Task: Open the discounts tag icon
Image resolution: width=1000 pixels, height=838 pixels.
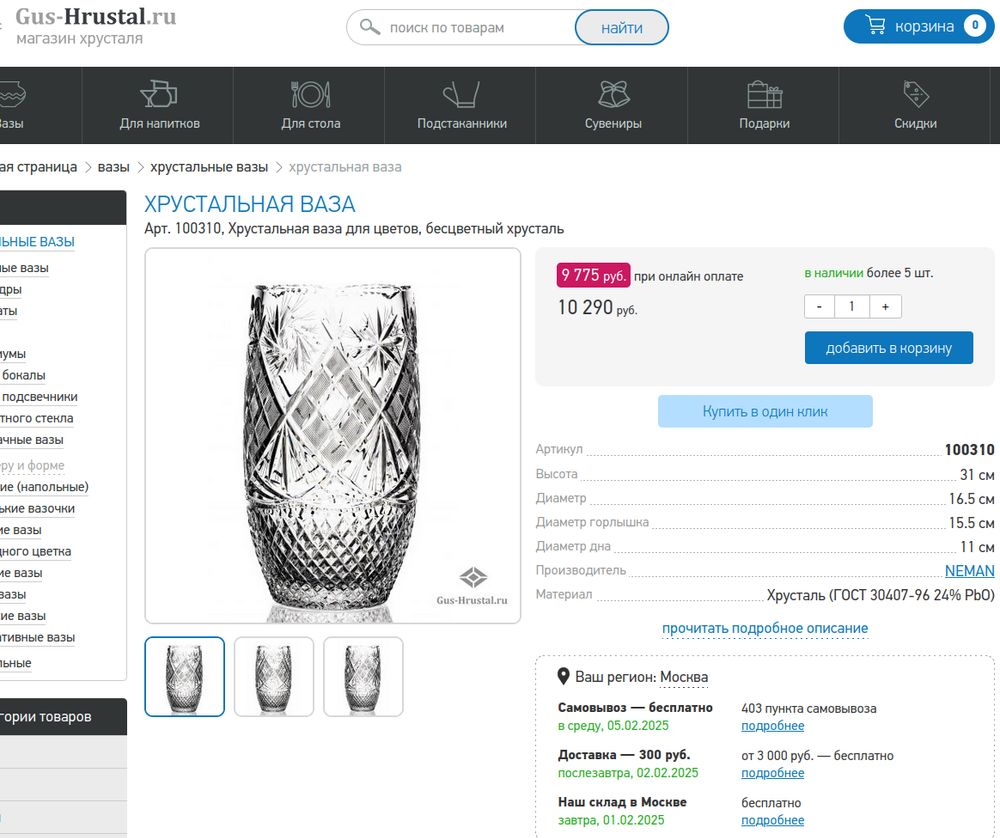Action: pos(915,95)
